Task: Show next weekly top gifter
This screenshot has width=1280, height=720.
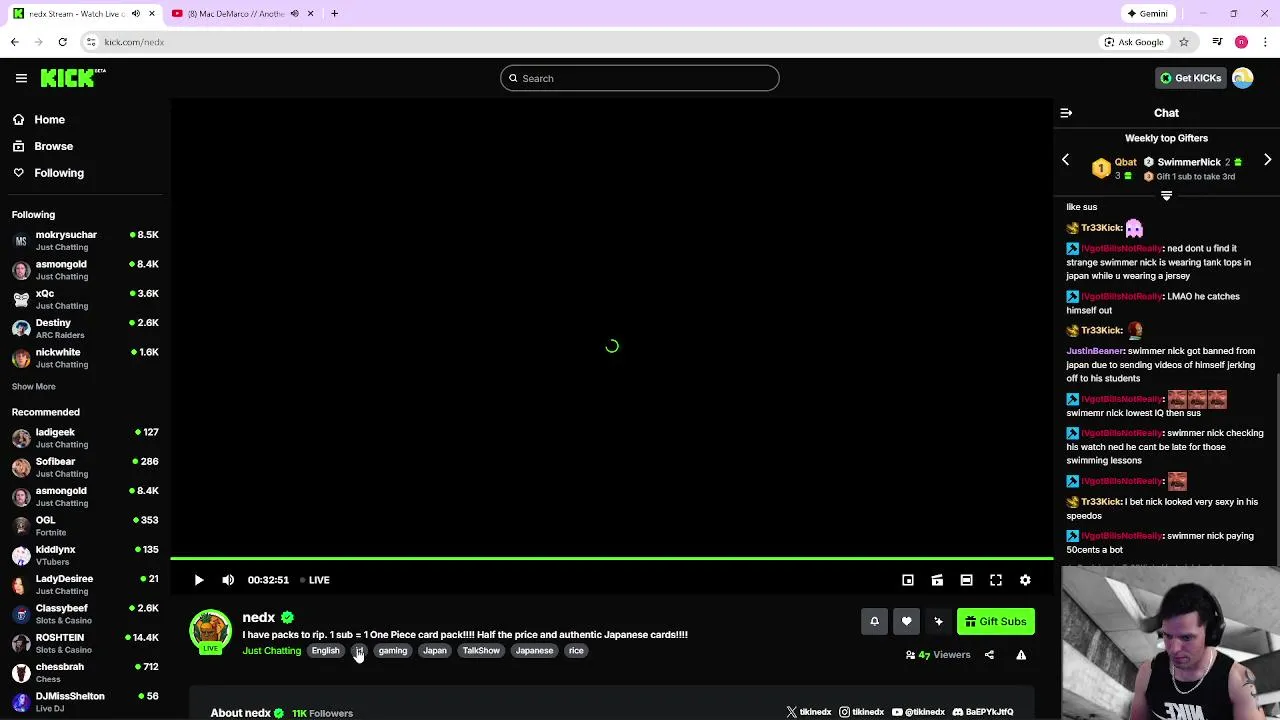Action: tap(1267, 160)
